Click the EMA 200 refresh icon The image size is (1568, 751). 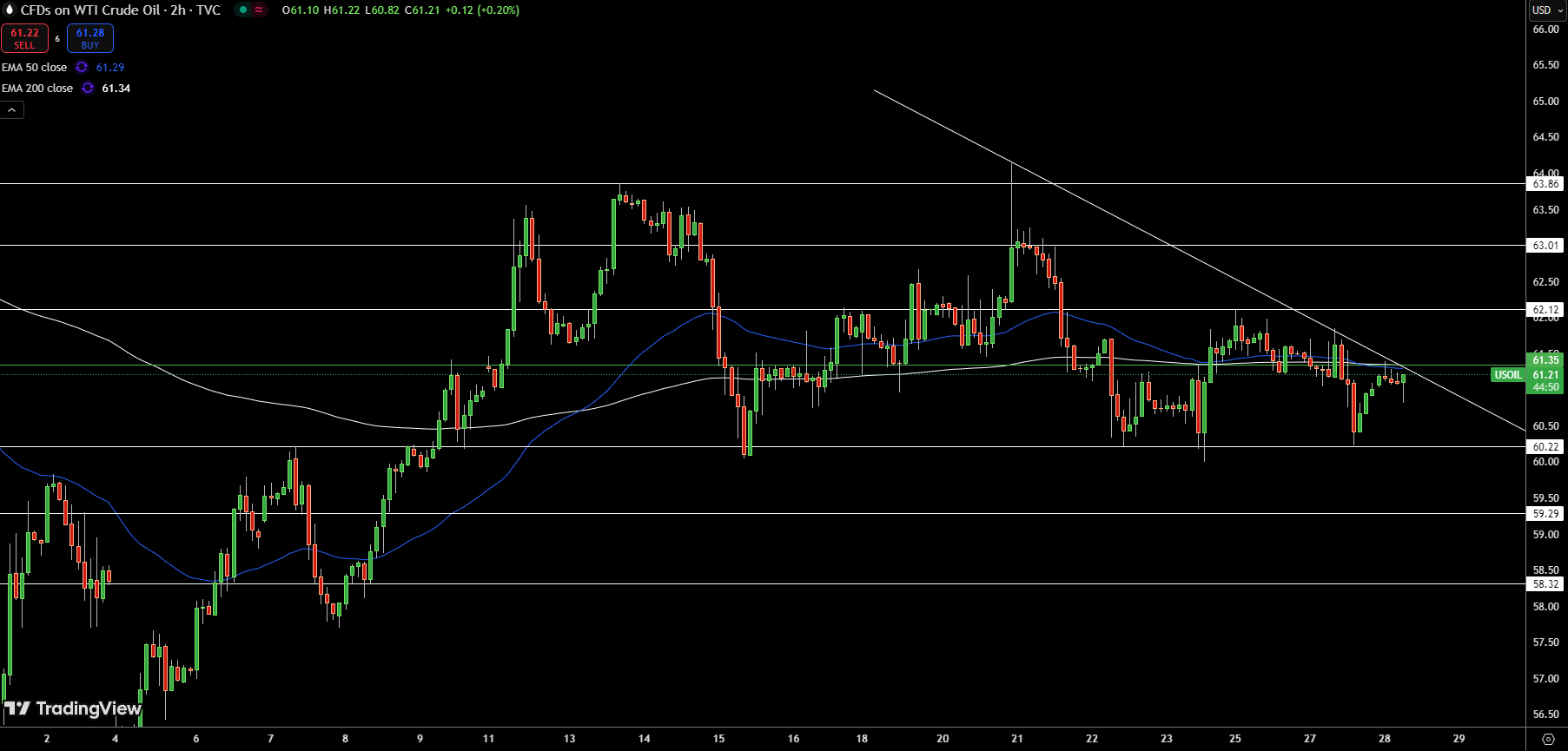click(x=88, y=88)
